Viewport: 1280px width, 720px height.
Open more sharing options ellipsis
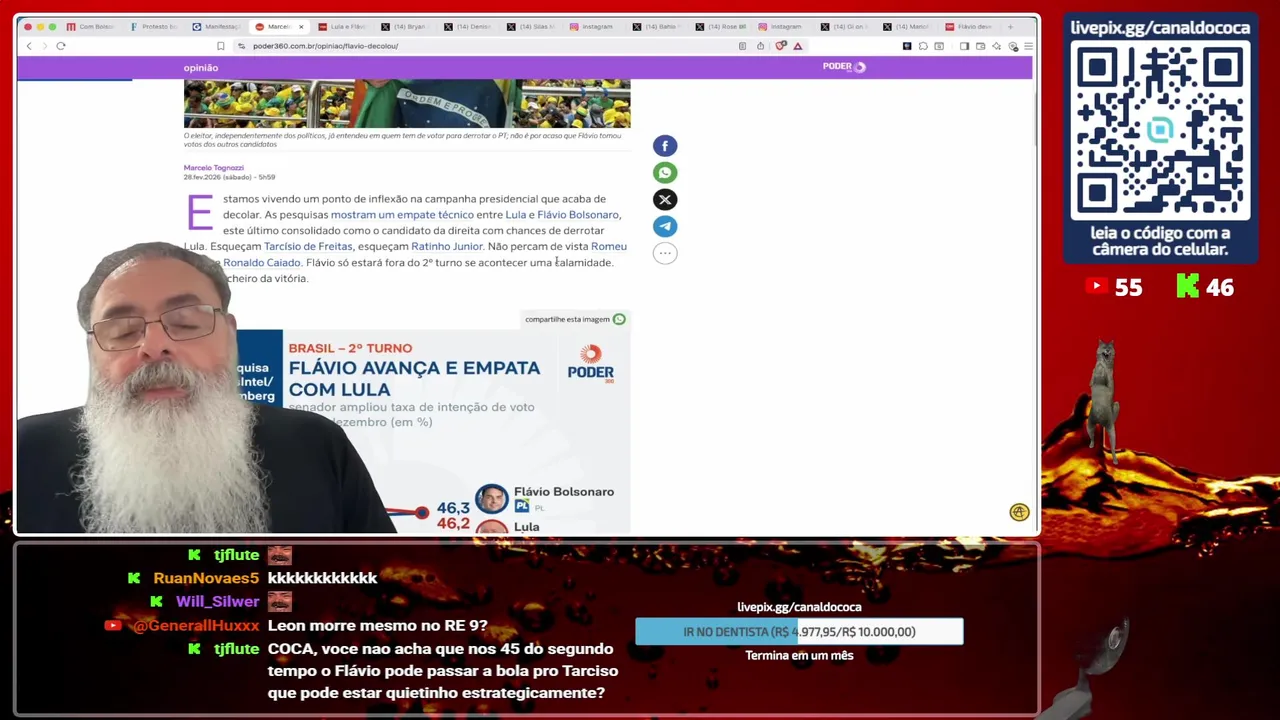point(665,253)
